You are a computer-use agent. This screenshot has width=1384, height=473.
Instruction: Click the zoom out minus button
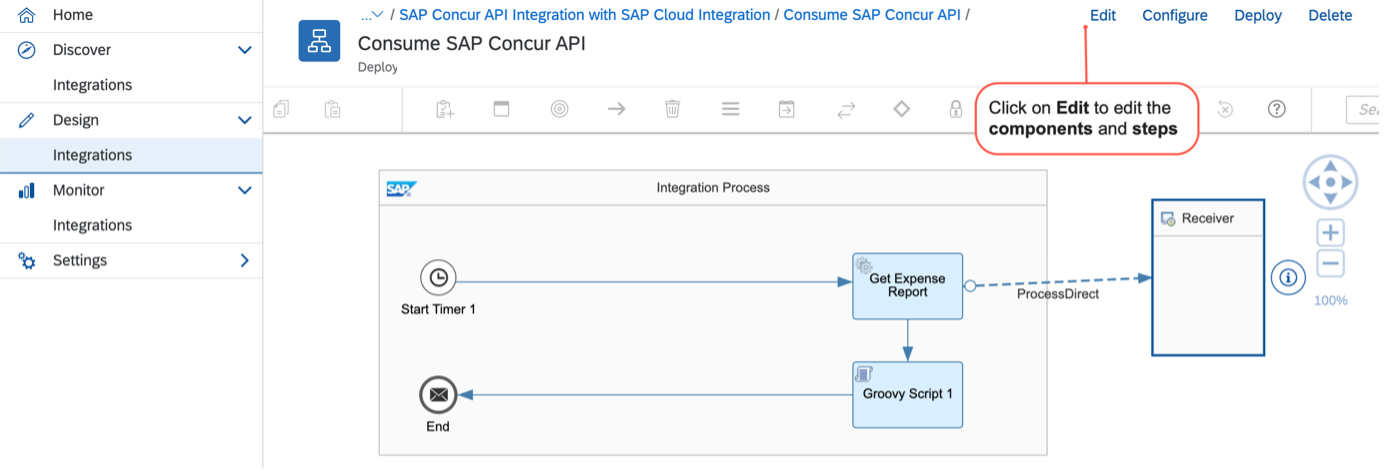[x=1330, y=264]
